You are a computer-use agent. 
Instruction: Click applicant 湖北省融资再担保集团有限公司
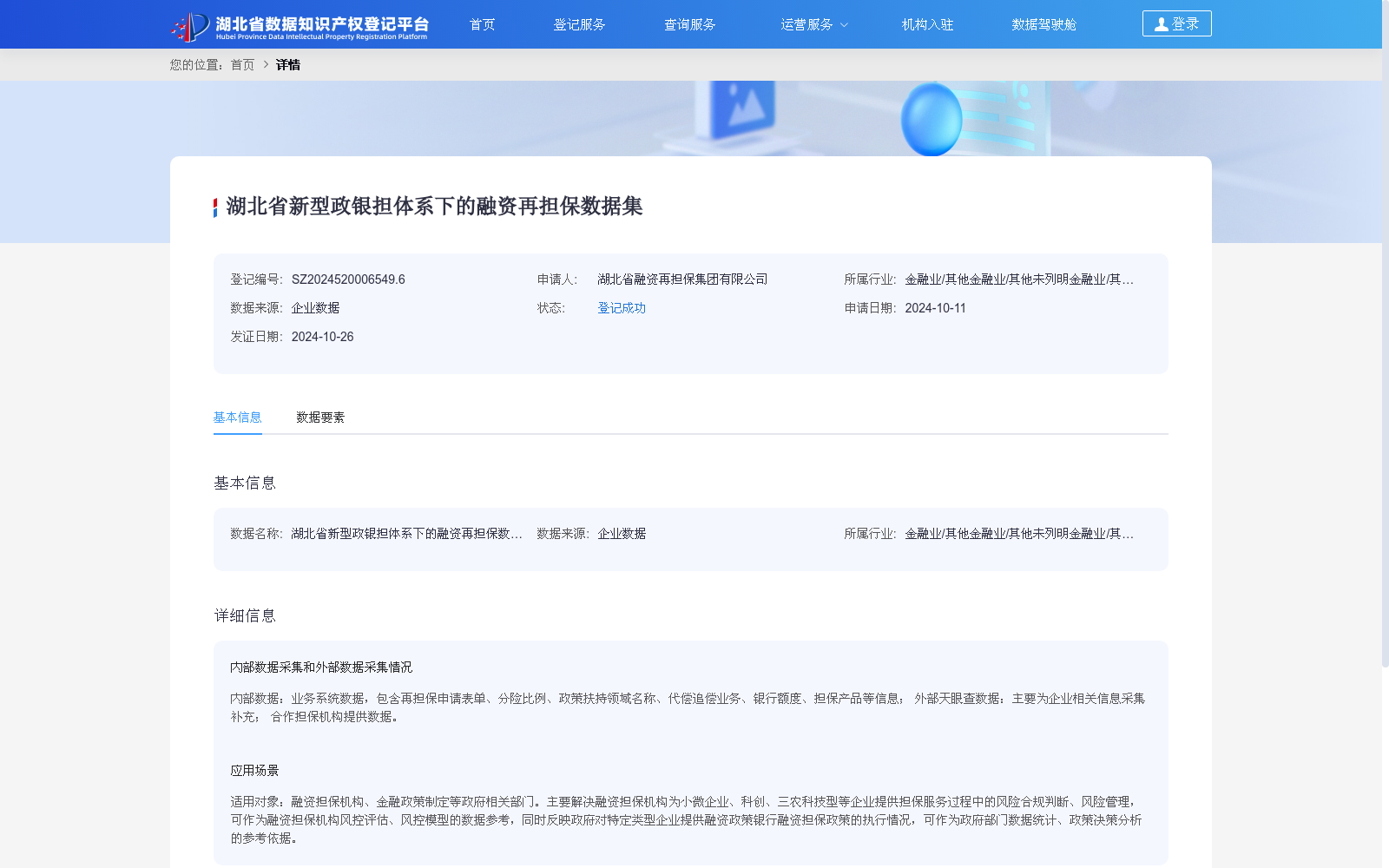point(682,279)
